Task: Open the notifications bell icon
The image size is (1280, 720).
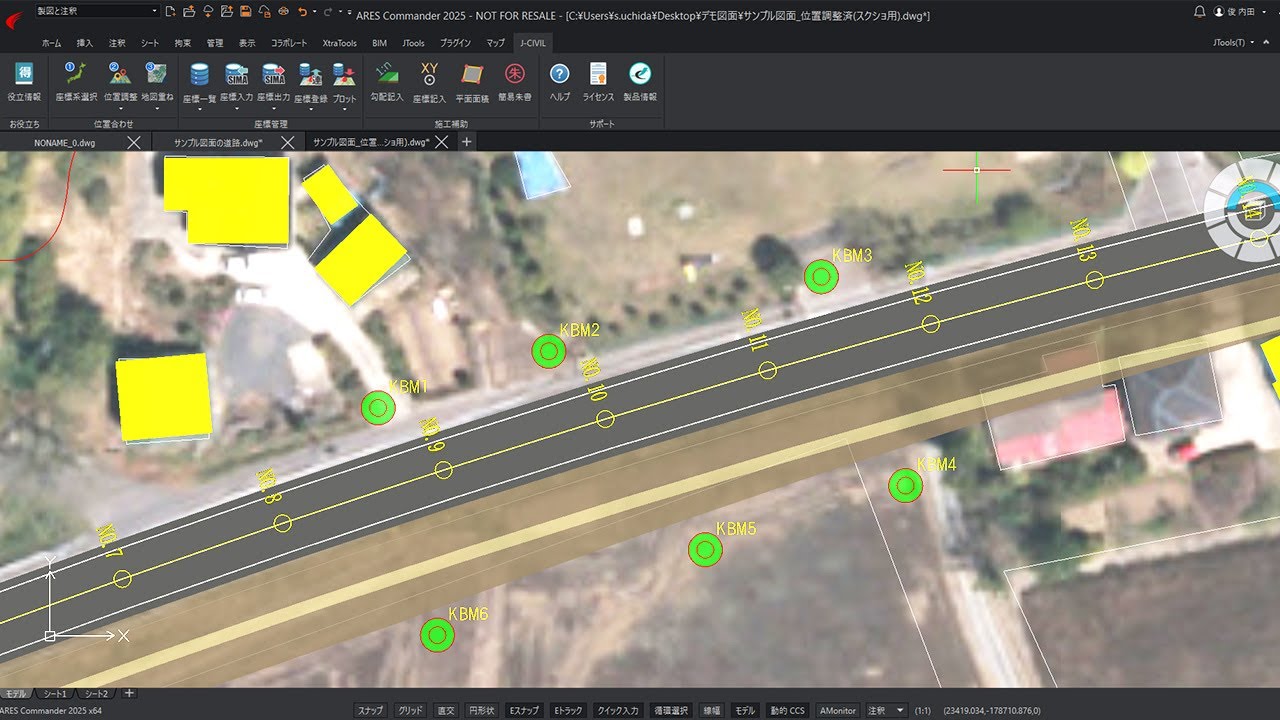Action: [x=1199, y=12]
